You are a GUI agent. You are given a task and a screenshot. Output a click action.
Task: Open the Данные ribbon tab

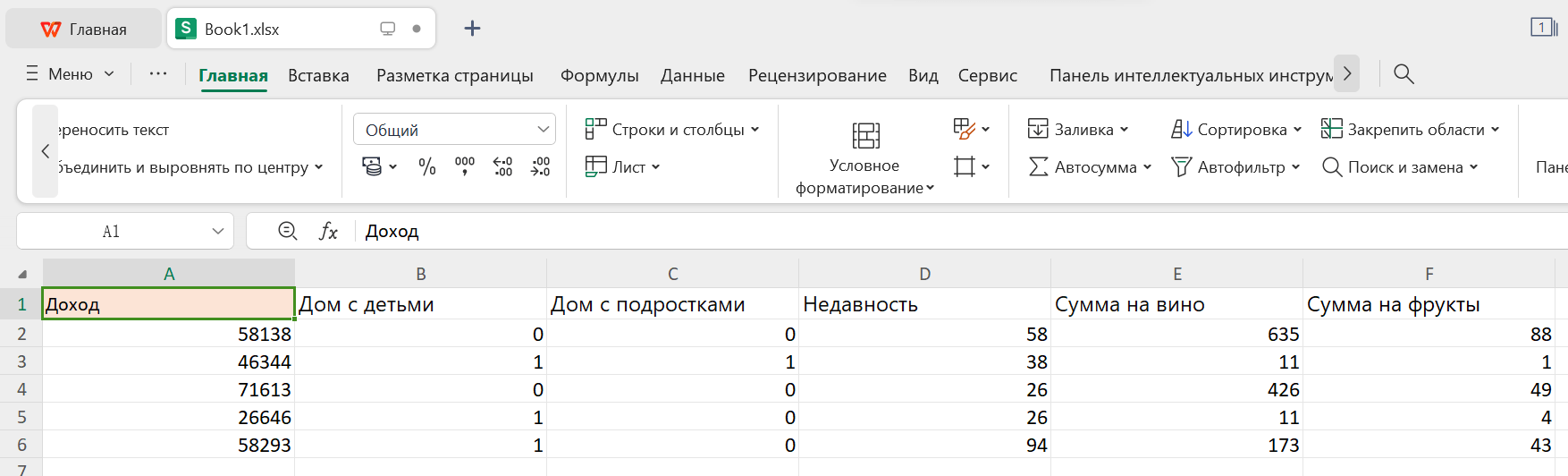pos(692,76)
